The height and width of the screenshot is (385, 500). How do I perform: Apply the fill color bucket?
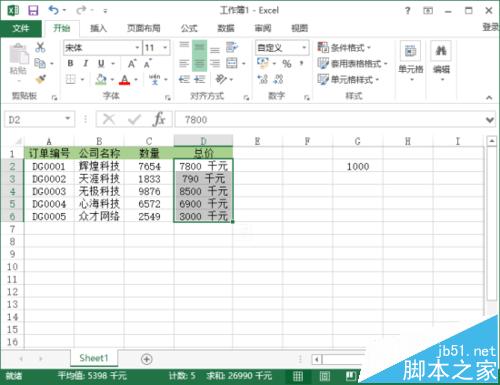[x=101, y=79]
